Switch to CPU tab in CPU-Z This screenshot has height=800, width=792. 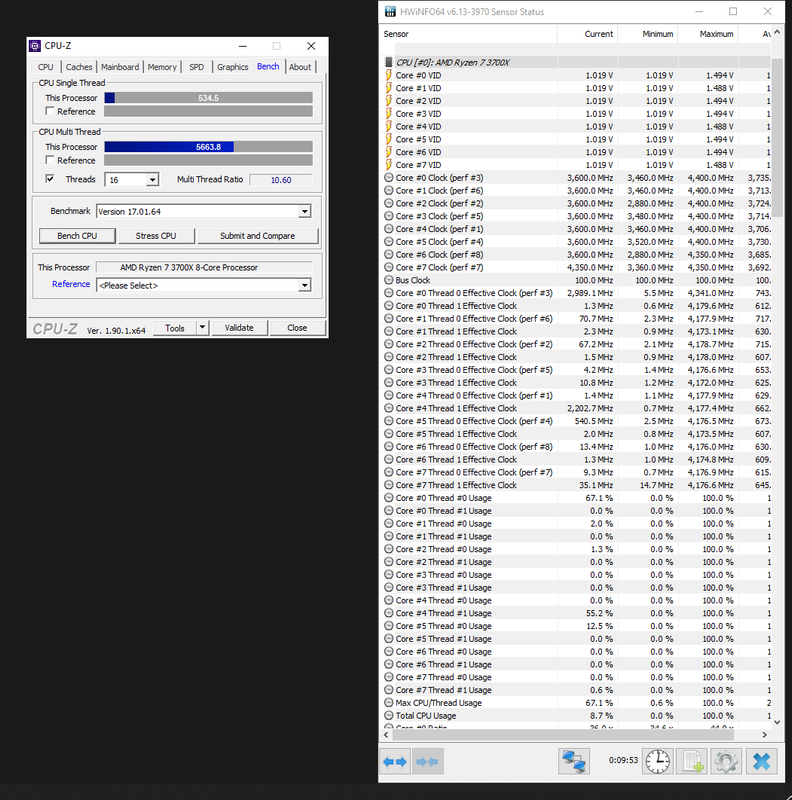[45, 67]
